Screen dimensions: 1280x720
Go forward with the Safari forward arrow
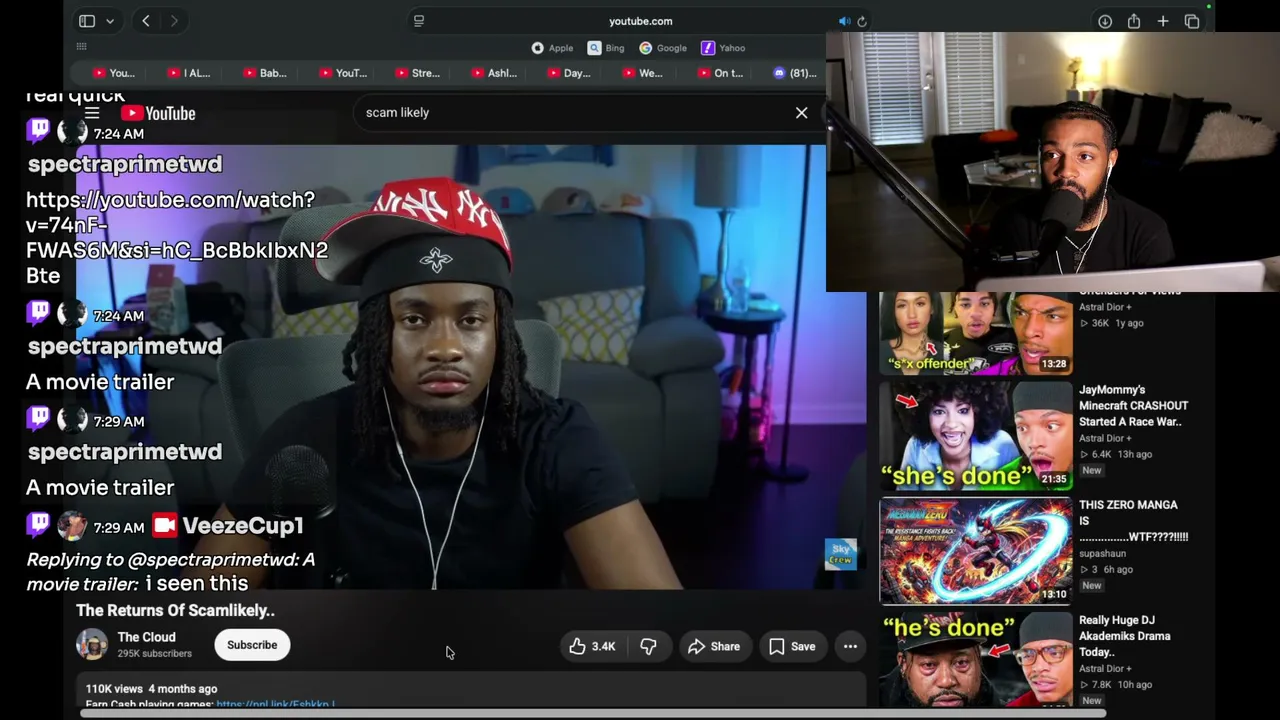(x=174, y=21)
